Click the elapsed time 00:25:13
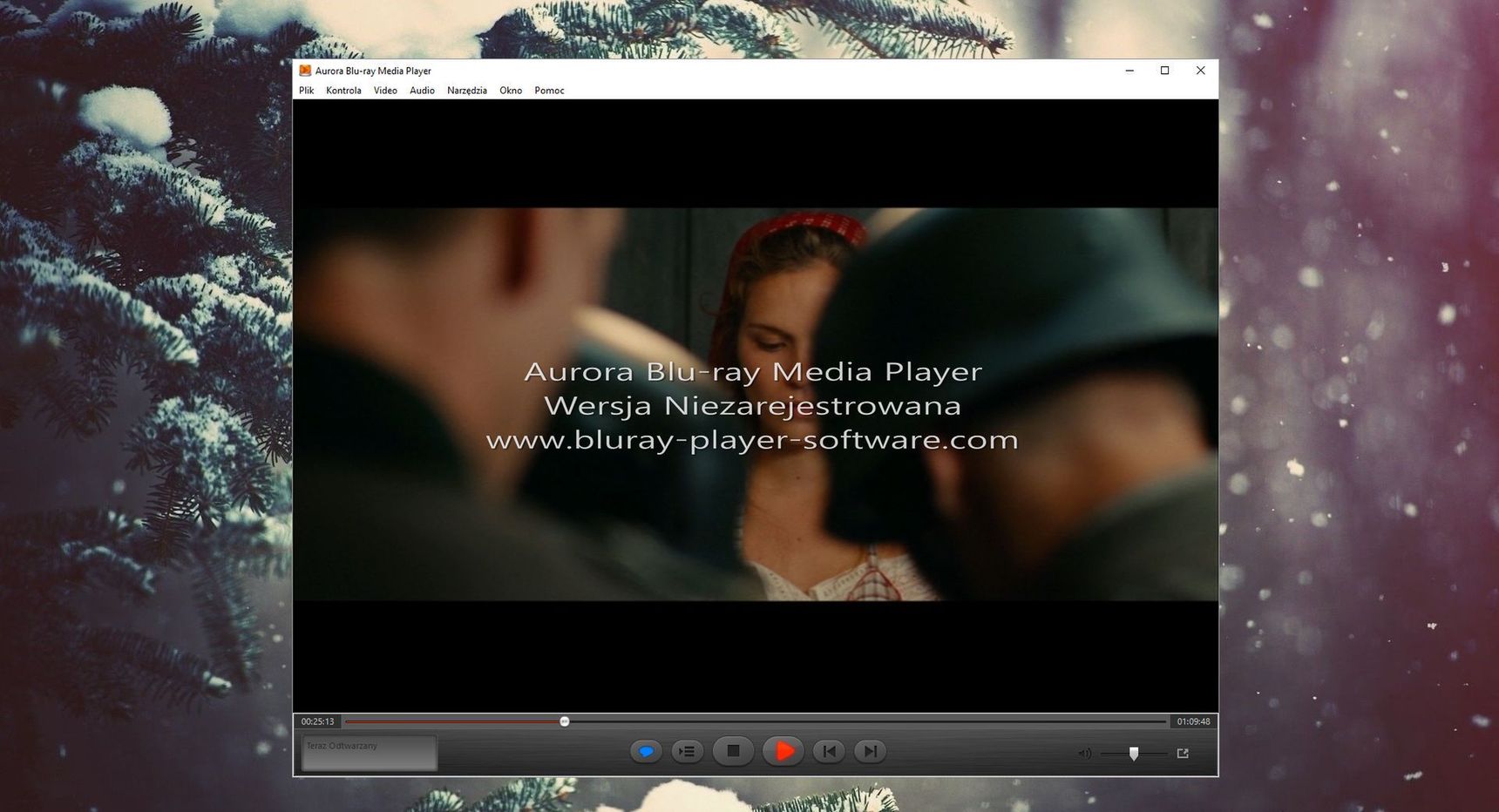The height and width of the screenshot is (812, 1499). point(317,721)
